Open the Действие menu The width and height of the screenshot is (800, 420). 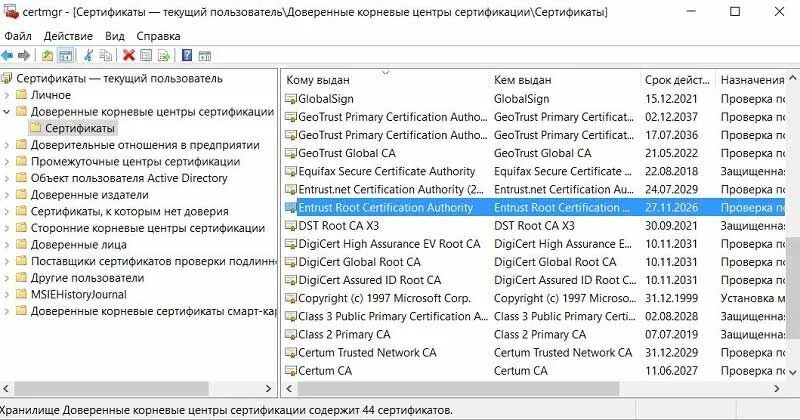[x=68, y=36]
